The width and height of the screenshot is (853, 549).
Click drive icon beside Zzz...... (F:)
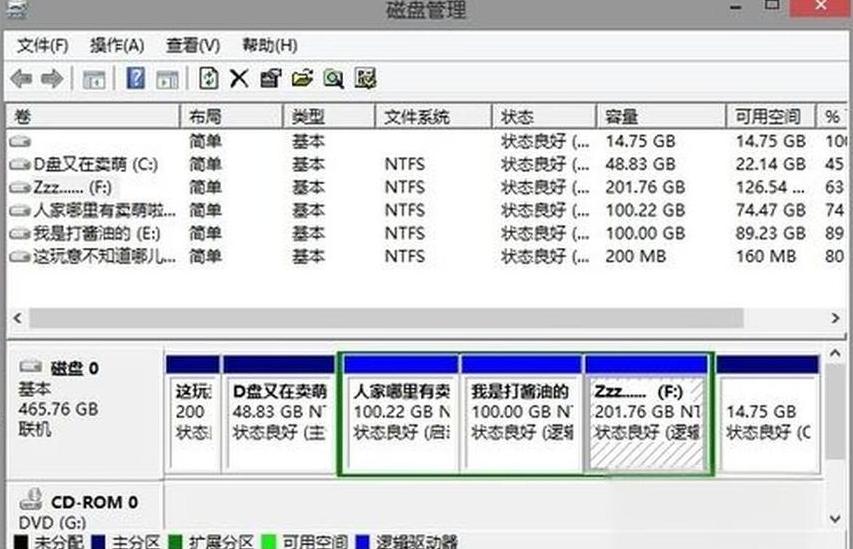20,188
